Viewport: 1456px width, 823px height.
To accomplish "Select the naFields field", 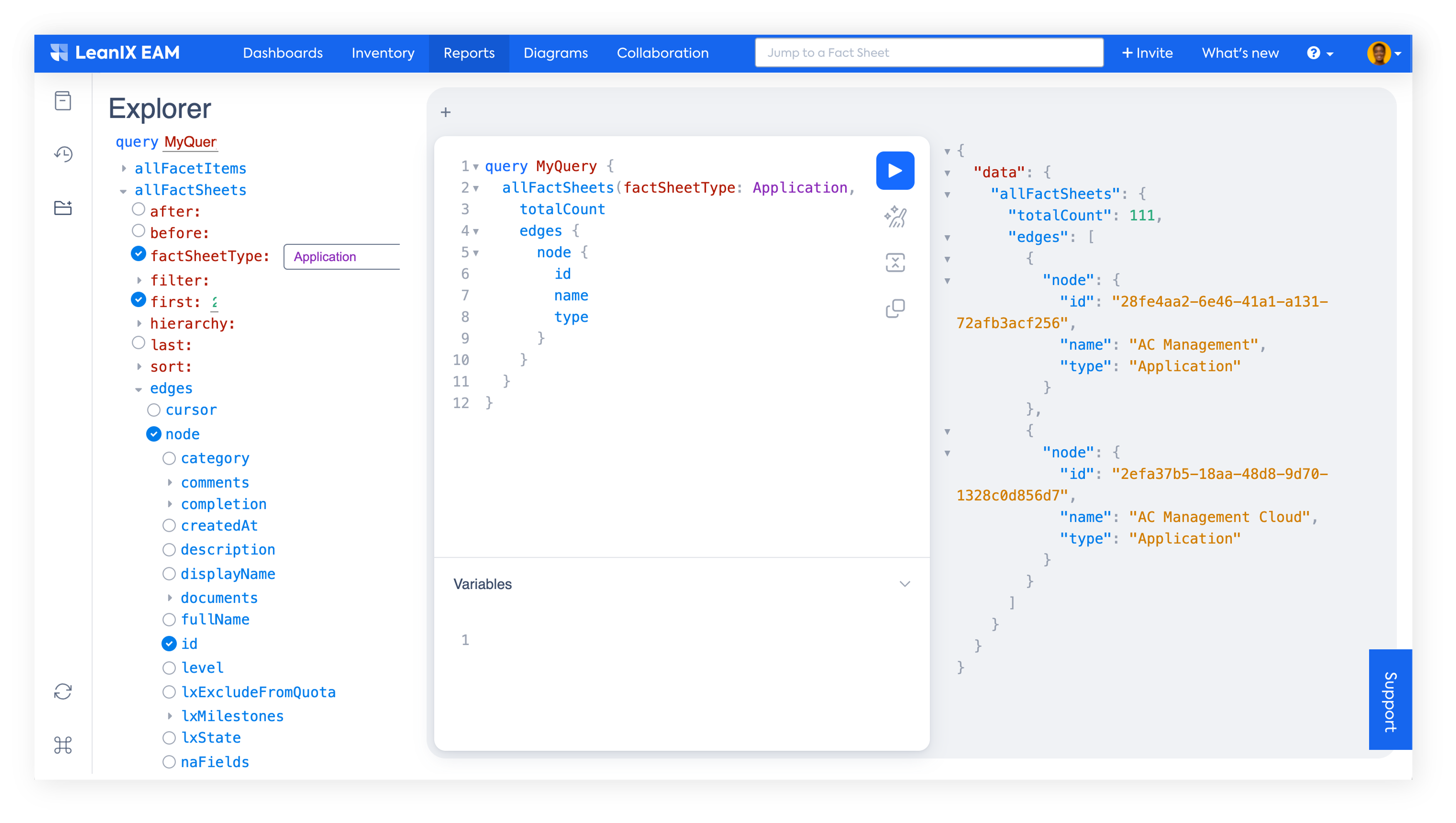I will click(x=168, y=762).
